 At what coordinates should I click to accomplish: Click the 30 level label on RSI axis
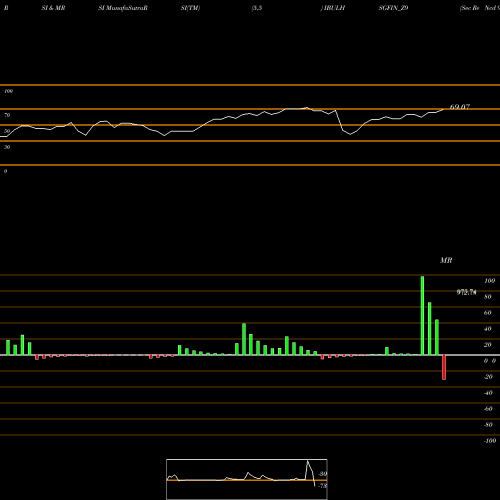coord(7,147)
